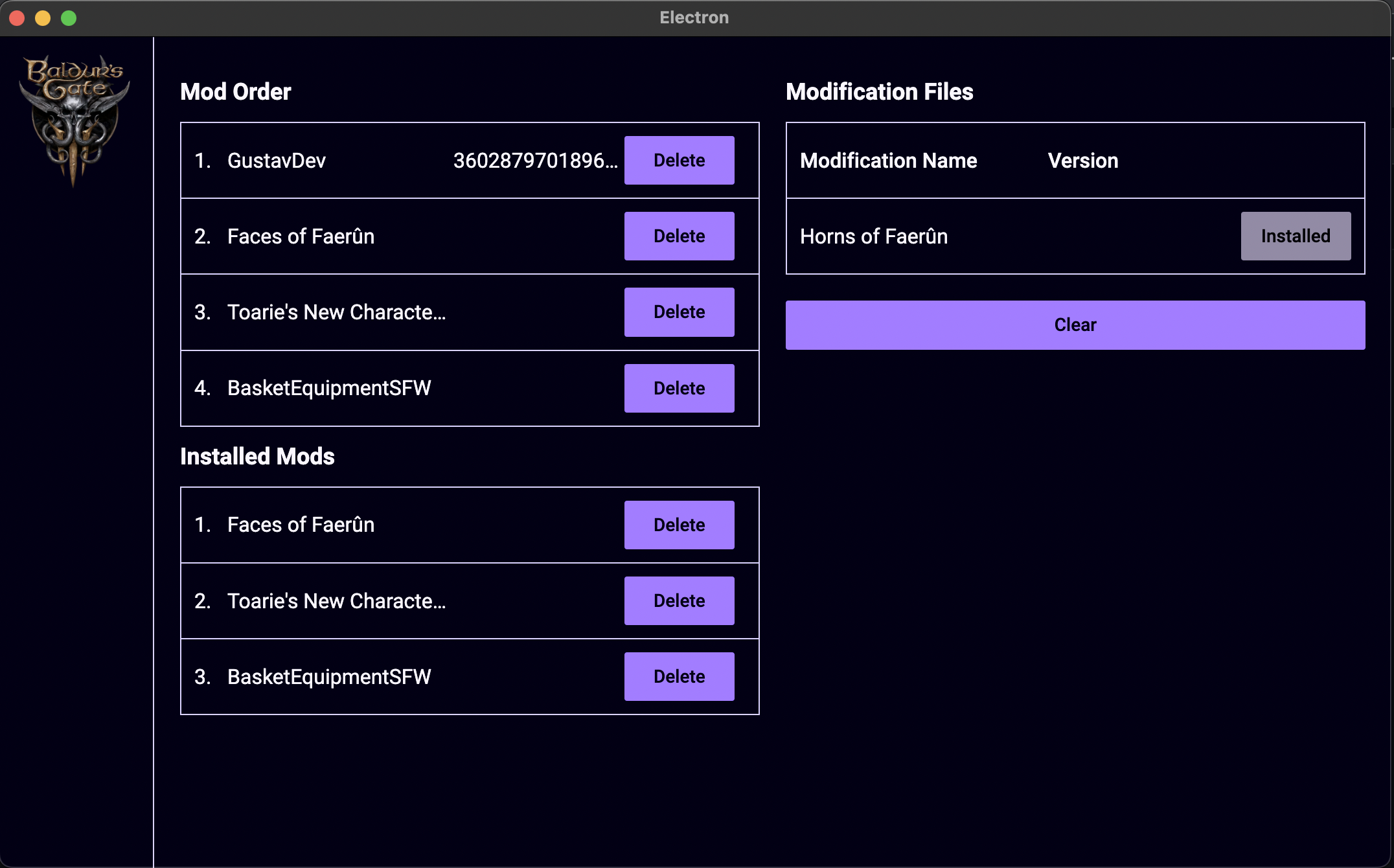Delete Toarie's New Character from Installed Mods
Image resolution: width=1394 pixels, height=868 pixels.
[678, 600]
